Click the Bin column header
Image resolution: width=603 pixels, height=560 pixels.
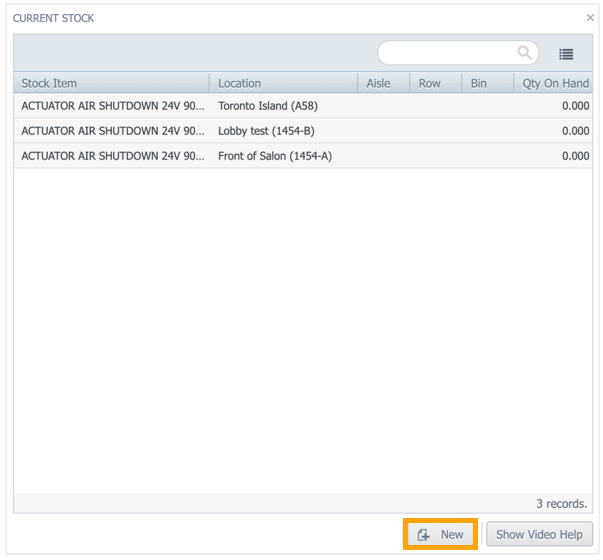point(488,83)
